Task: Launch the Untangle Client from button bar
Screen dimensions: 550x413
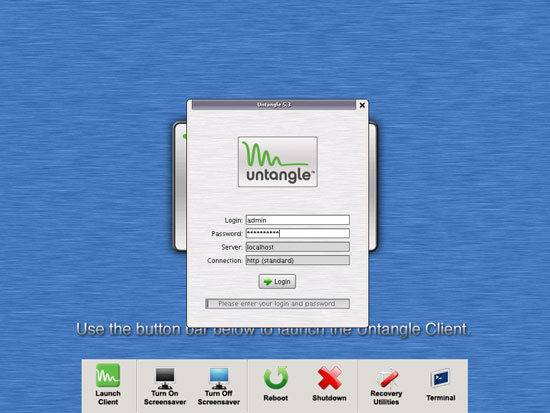Action: [108, 385]
